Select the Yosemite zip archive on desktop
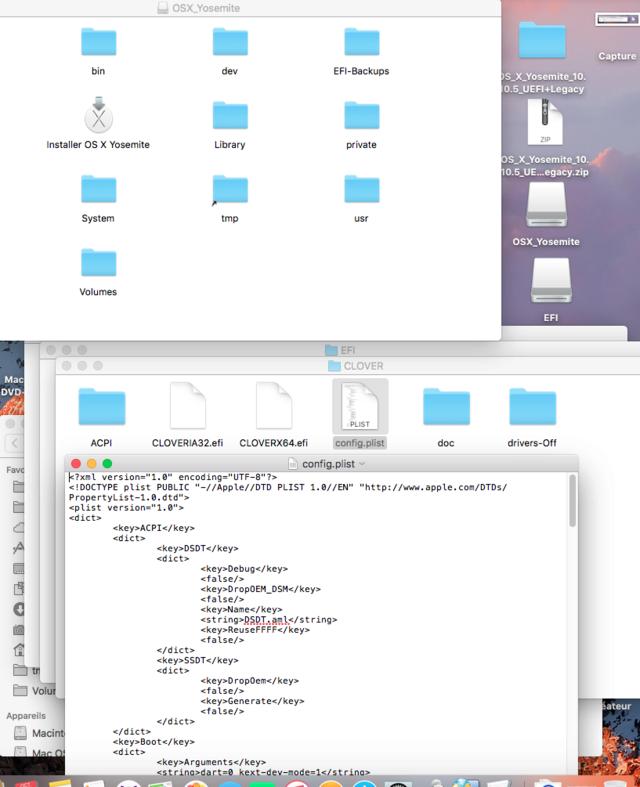 point(545,122)
